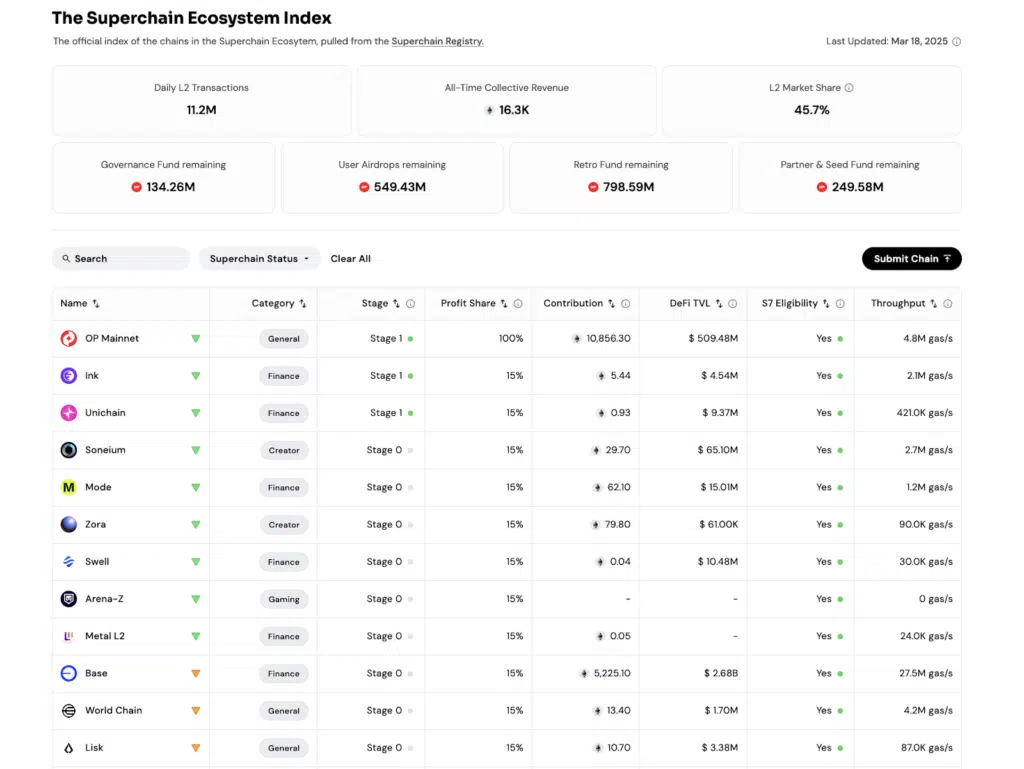Click the OP Mainnet chain logo
1024x769 pixels.
(69, 338)
